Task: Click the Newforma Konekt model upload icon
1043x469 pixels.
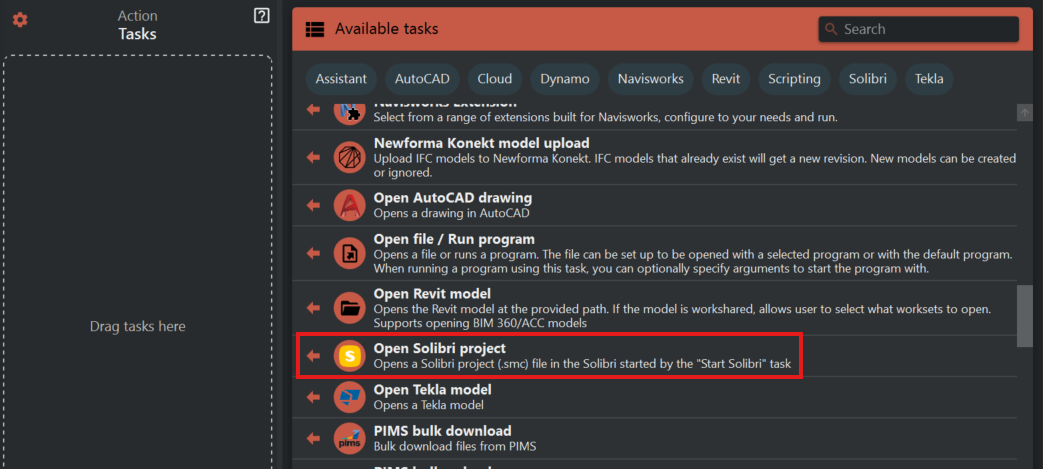Action: (349, 157)
